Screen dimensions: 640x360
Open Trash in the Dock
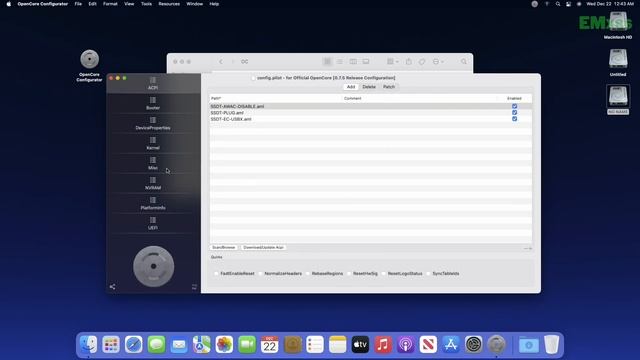click(551, 344)
